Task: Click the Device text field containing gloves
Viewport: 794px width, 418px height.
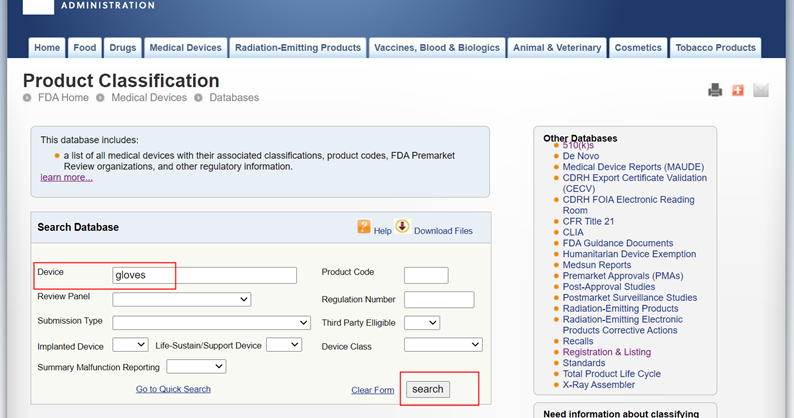Action: [205, 275]
